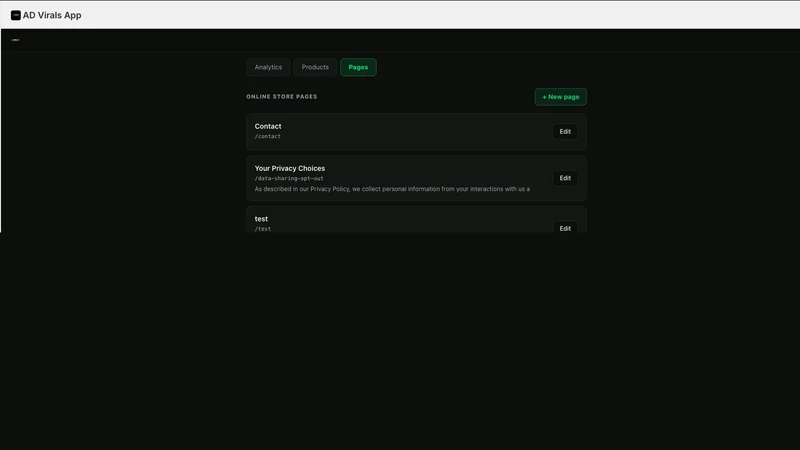Click the ONLINE STORE PAGES heading
This screenshot has height=450, width=800.
[282, 96]
